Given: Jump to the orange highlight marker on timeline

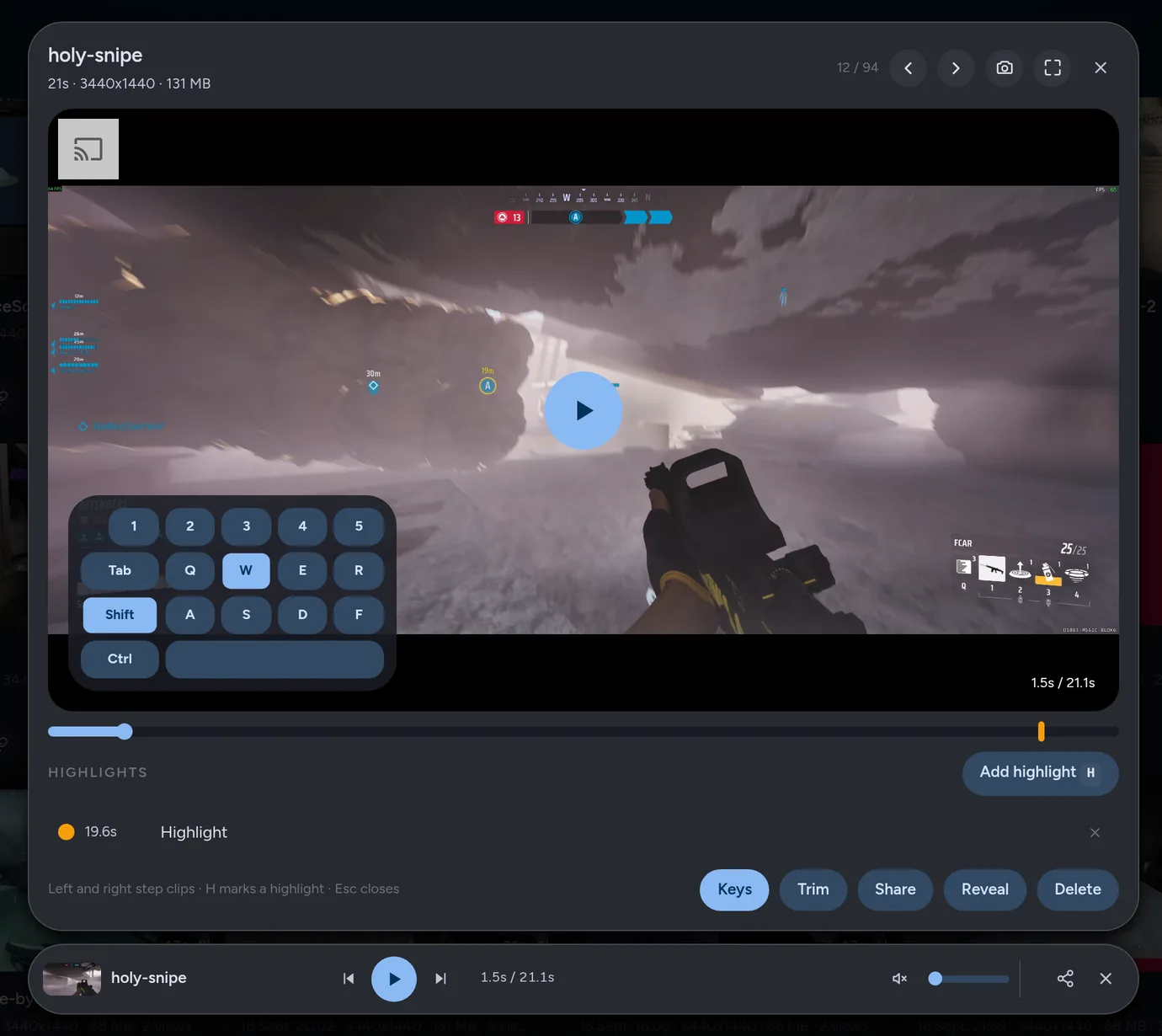Looking at the screenshot, I should 1042,731.
